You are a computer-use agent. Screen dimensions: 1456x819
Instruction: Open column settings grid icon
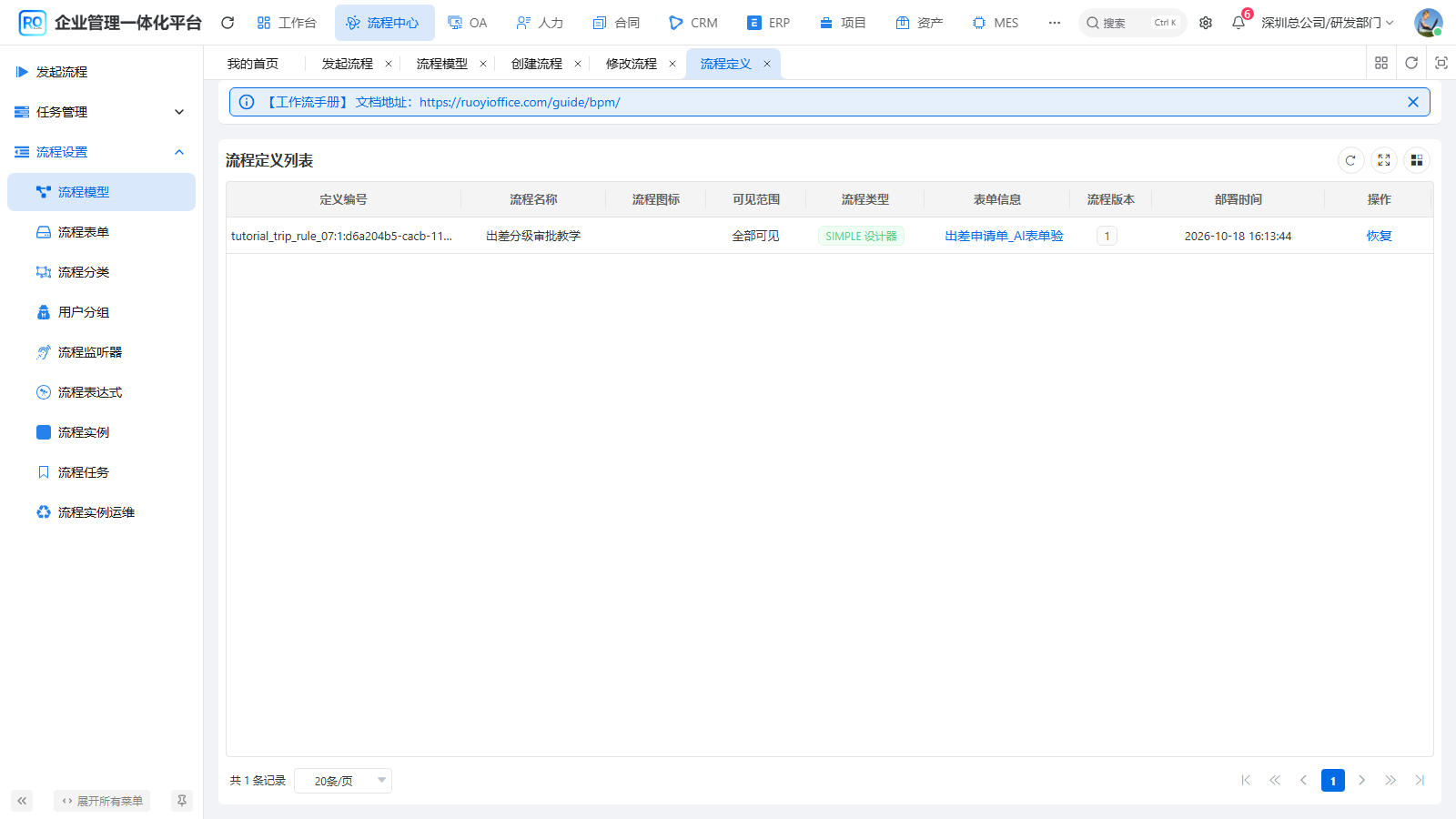1417,160
